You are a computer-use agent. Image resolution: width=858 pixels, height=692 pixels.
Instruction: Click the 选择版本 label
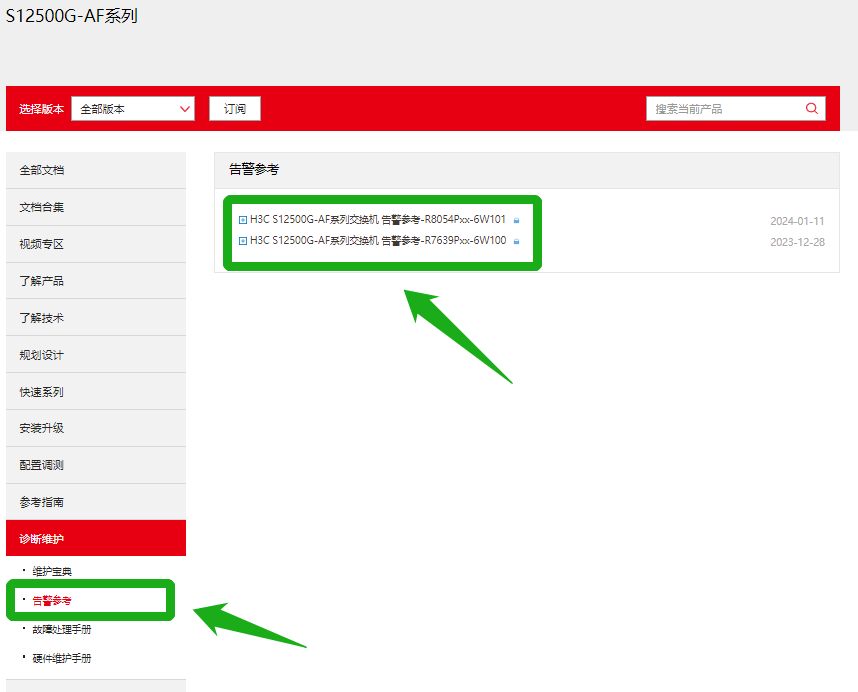tap(42, 109)
